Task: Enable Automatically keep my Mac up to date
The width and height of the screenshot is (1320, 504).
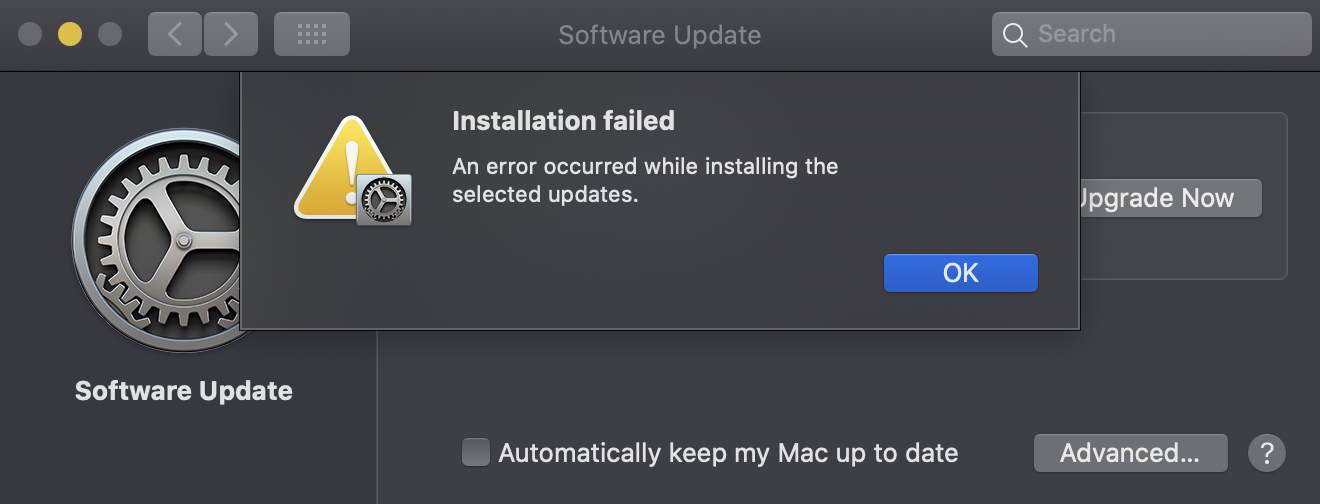Action: (476, 453)
